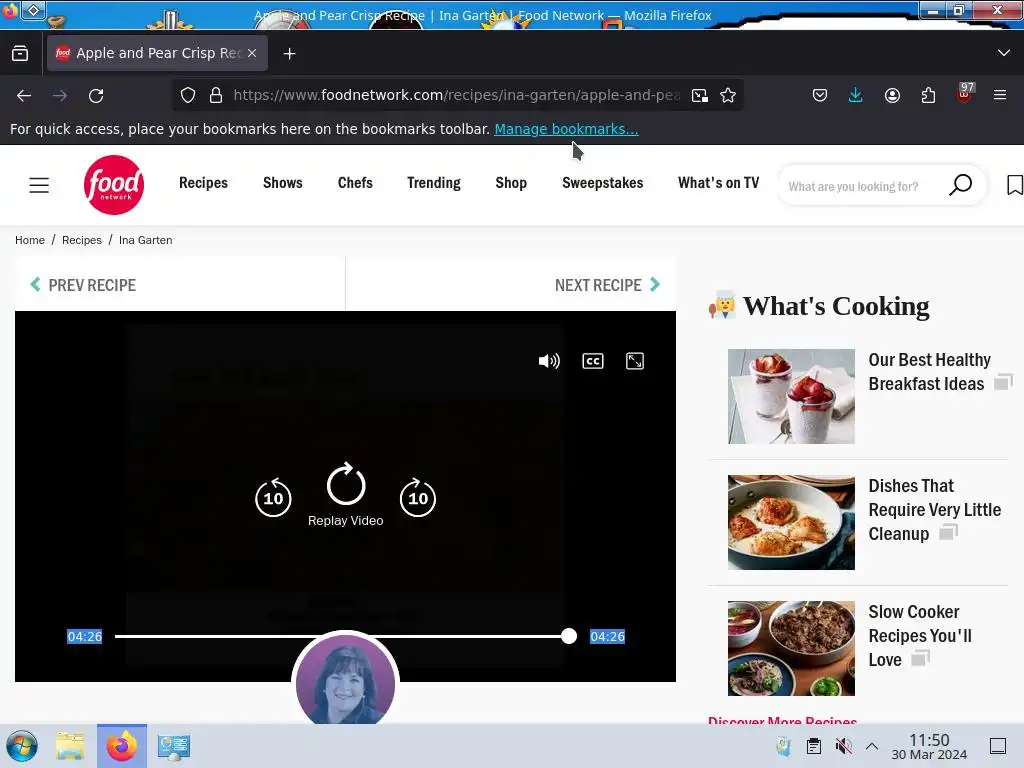
Task: Open the Shows navigation menu
Action: (283, 183)
